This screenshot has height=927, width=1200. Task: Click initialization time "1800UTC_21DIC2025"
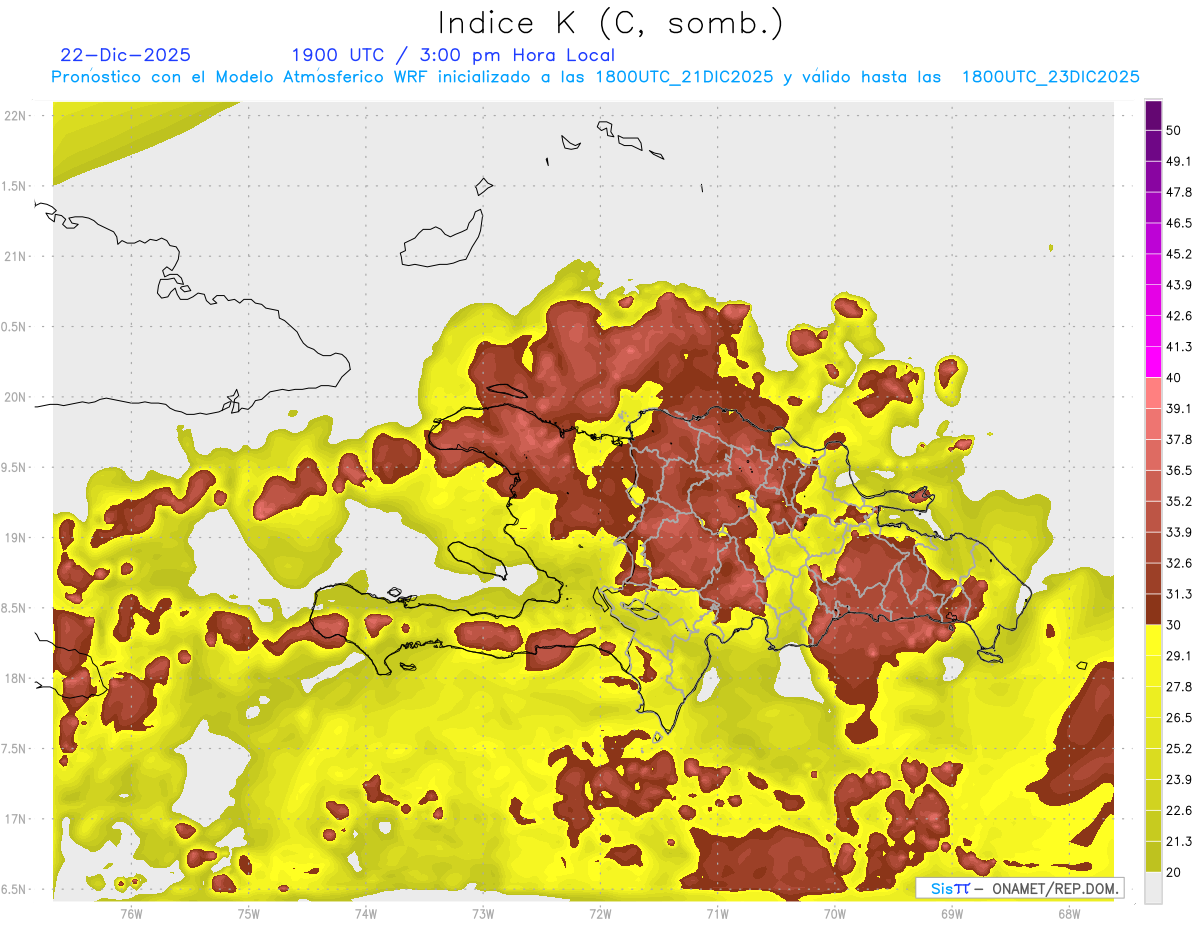[684, 77]
